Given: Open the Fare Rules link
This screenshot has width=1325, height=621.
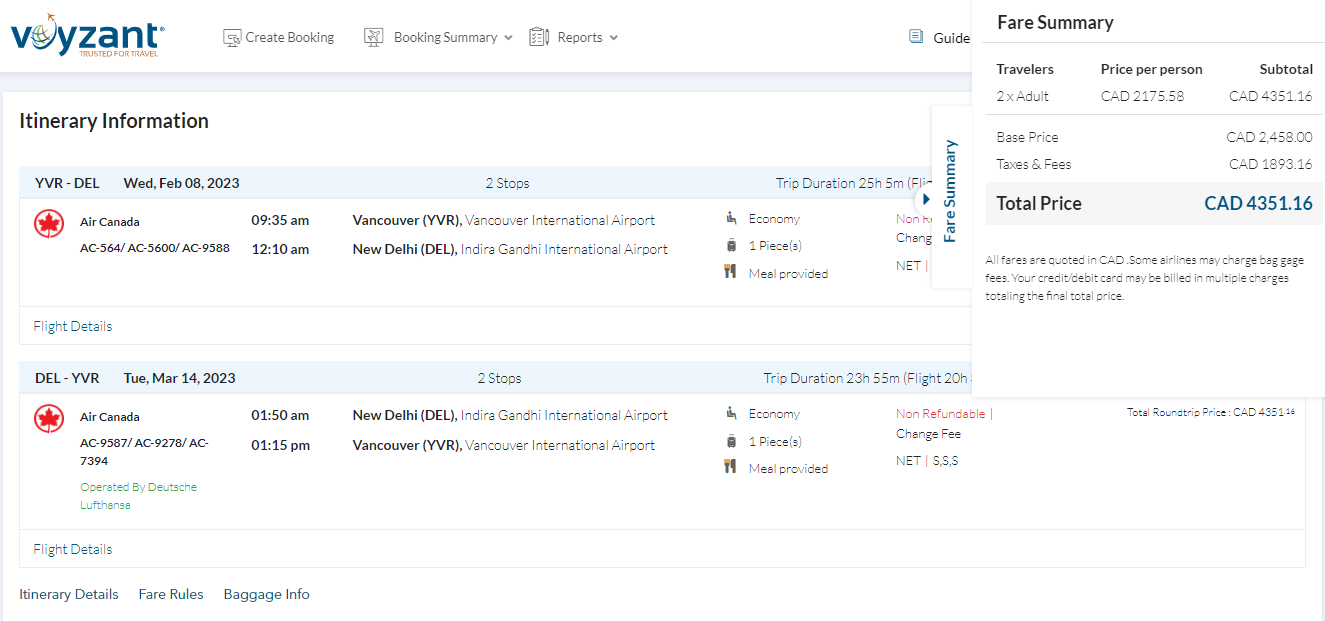Looking at the screenshot, I should tap(171, 594).
